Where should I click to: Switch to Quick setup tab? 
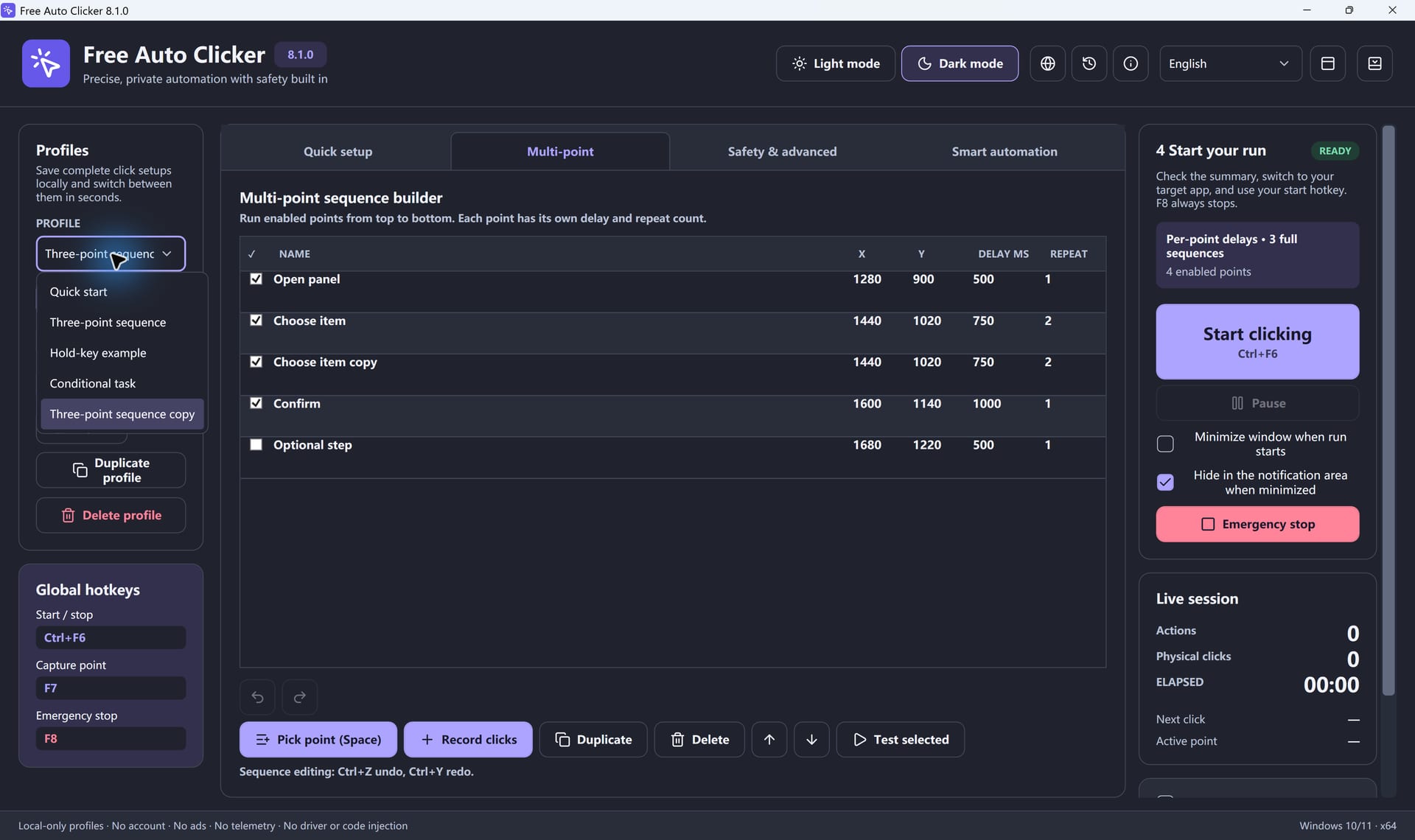coord(338,151)
